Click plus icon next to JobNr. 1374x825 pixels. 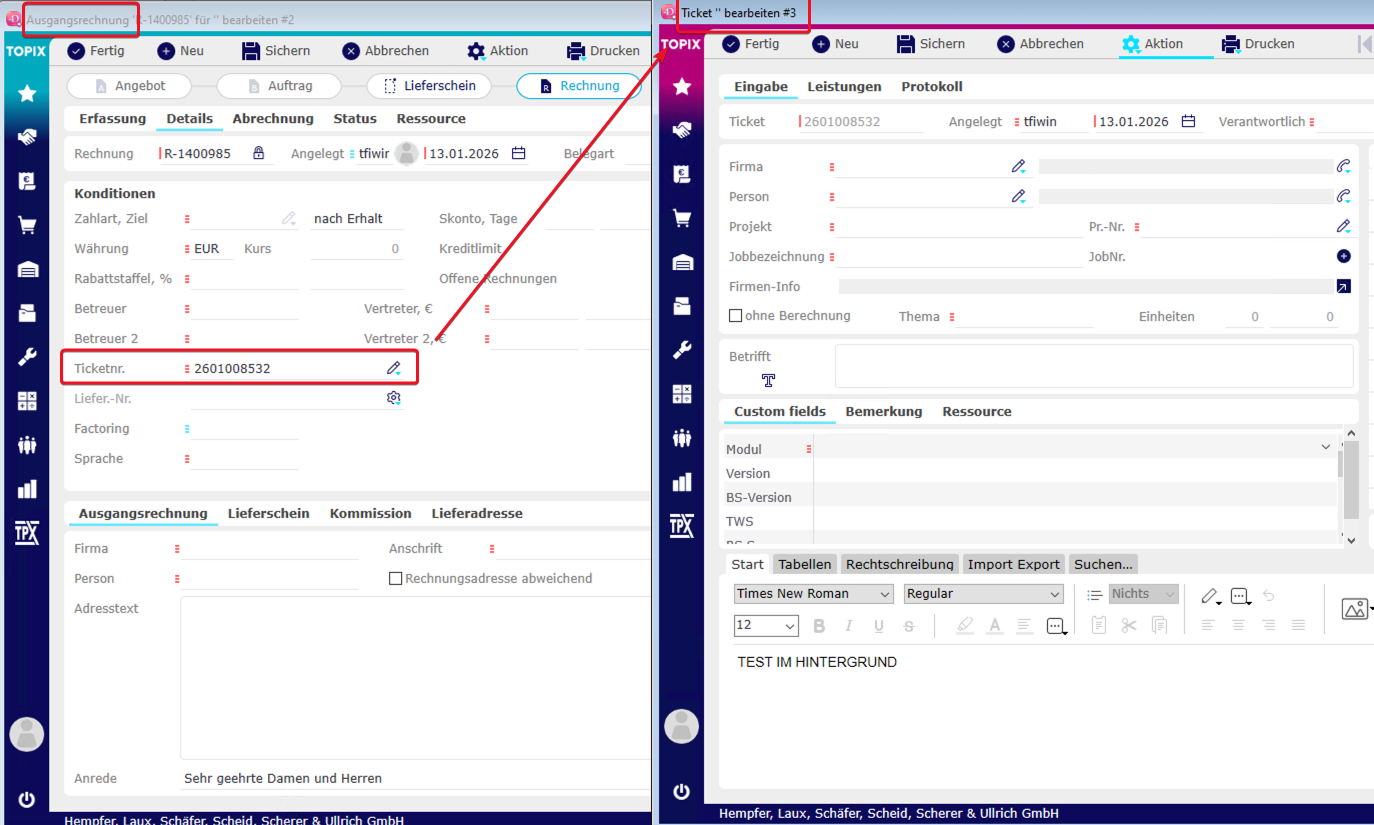[1344, 257]
